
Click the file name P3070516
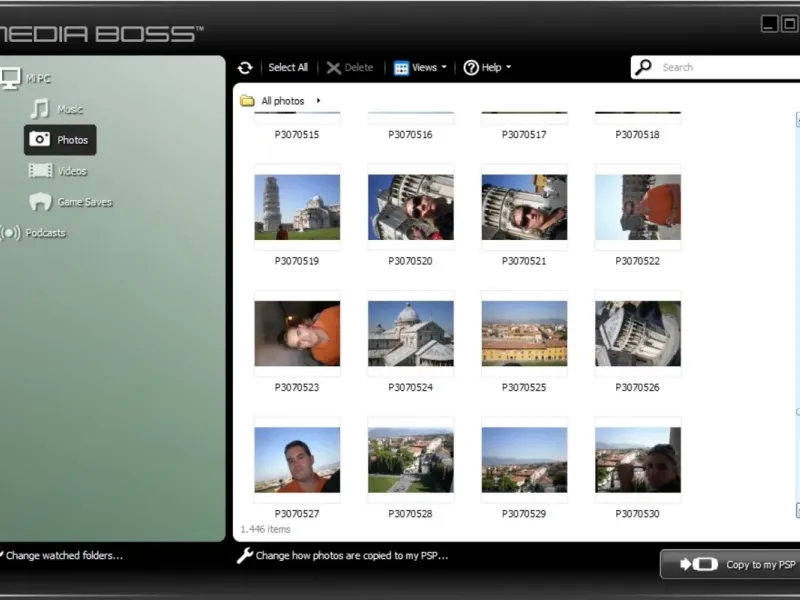410,135
